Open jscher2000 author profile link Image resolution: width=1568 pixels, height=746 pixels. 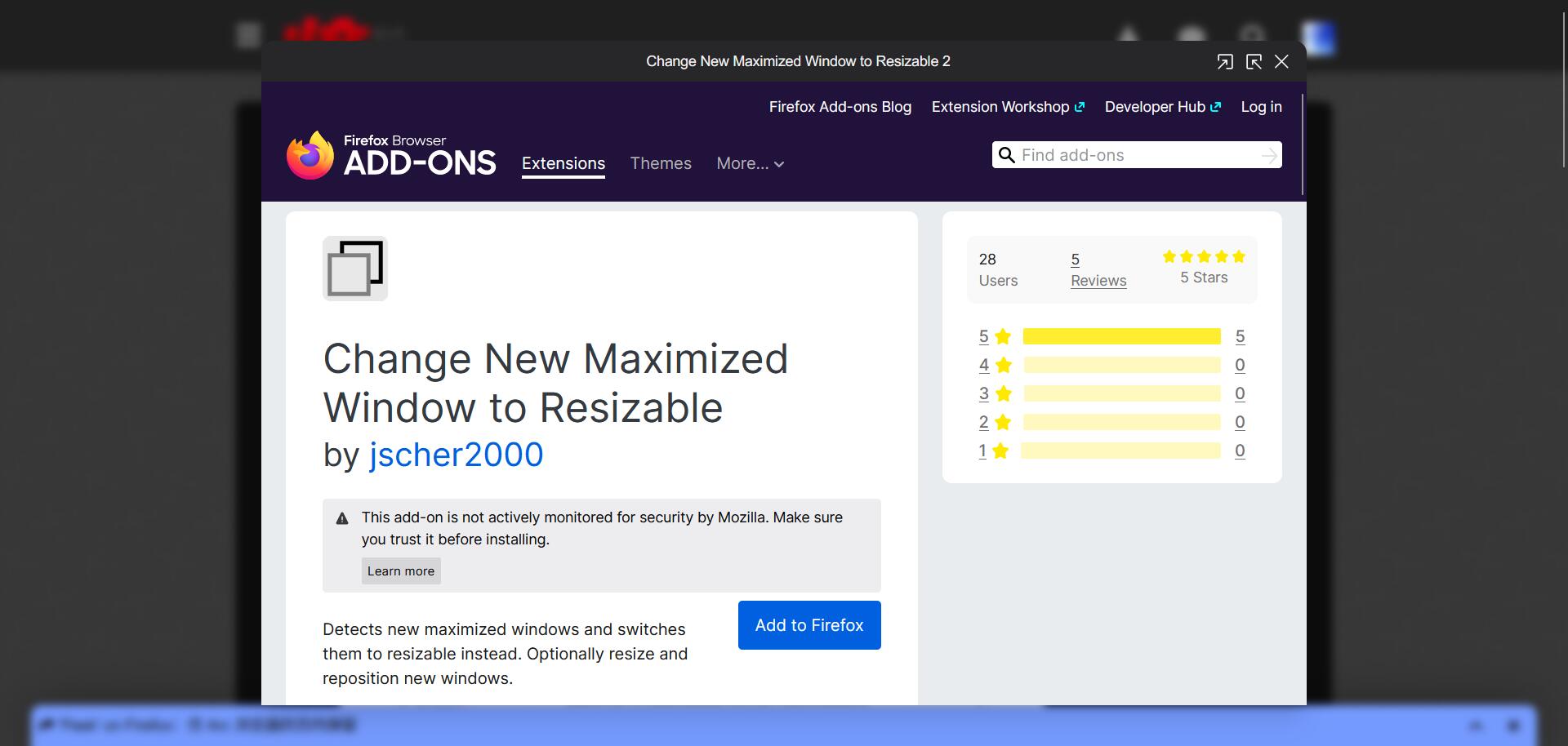[x=456, y=455]
